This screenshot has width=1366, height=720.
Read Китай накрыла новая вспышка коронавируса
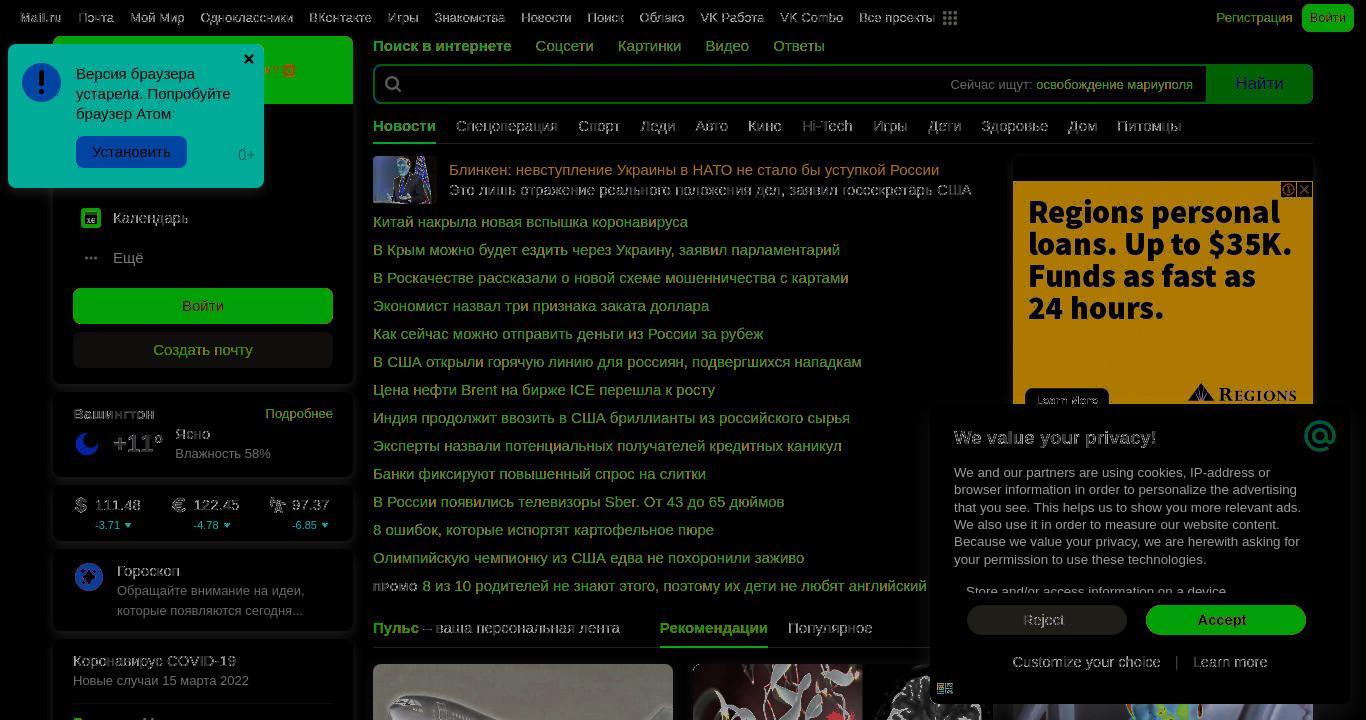530,222
